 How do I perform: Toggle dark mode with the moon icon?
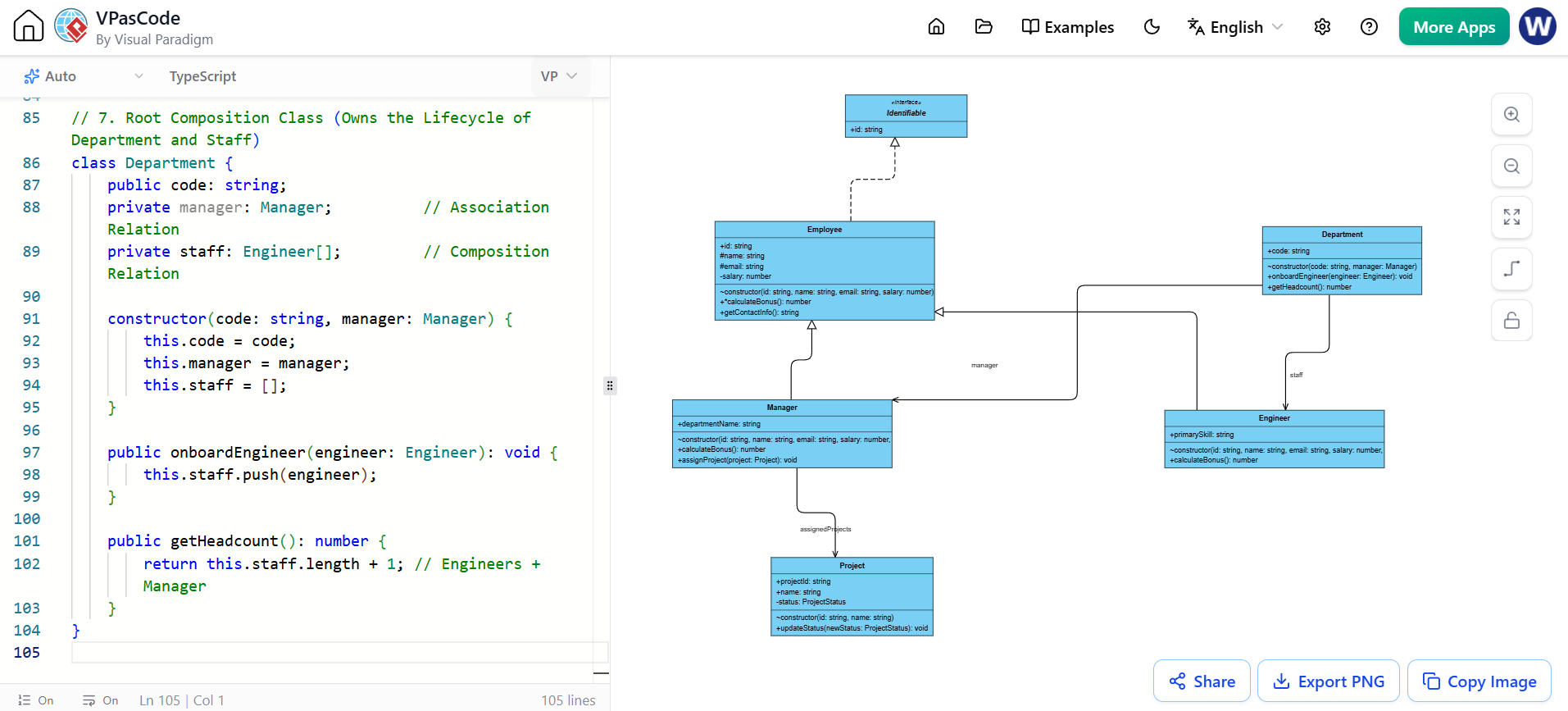[1152, 27]
